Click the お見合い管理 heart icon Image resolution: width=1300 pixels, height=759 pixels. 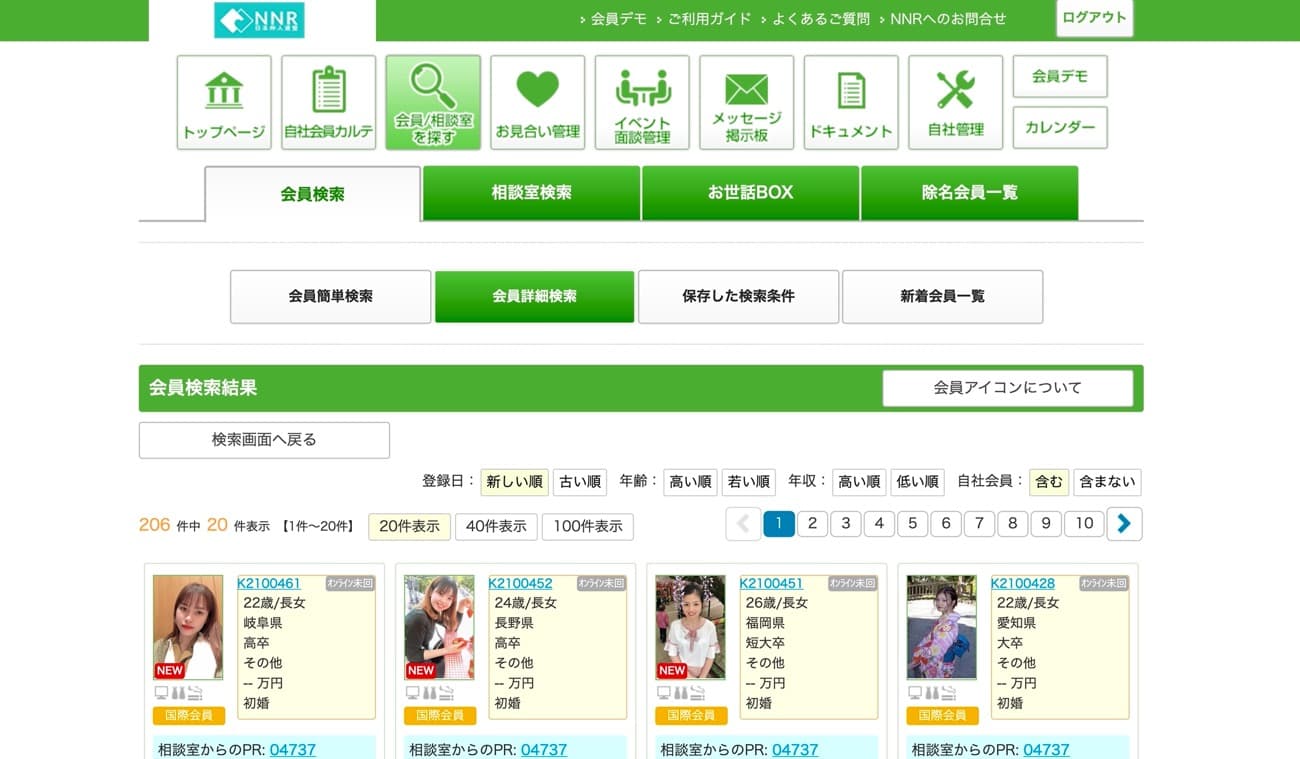pyautogui.click(x=537, y=102)
